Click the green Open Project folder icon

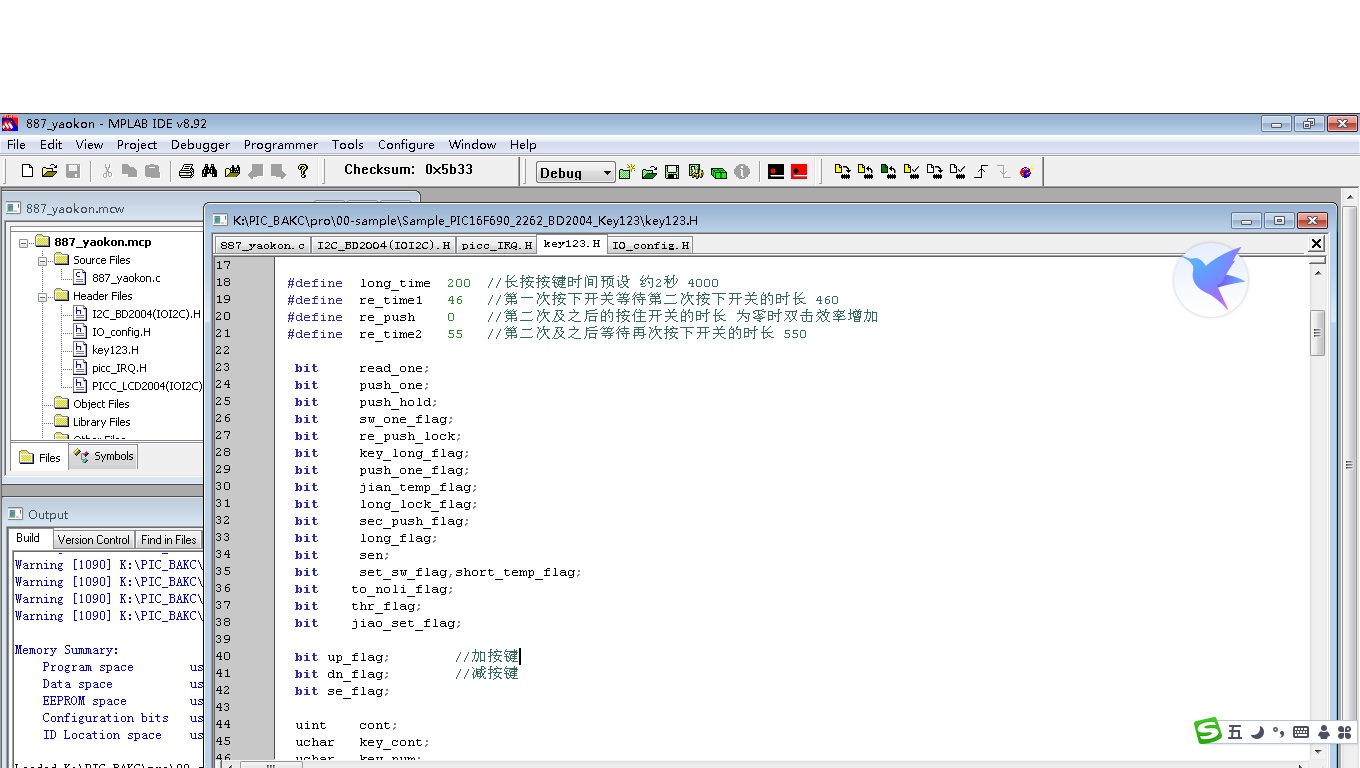pos(650,172)
